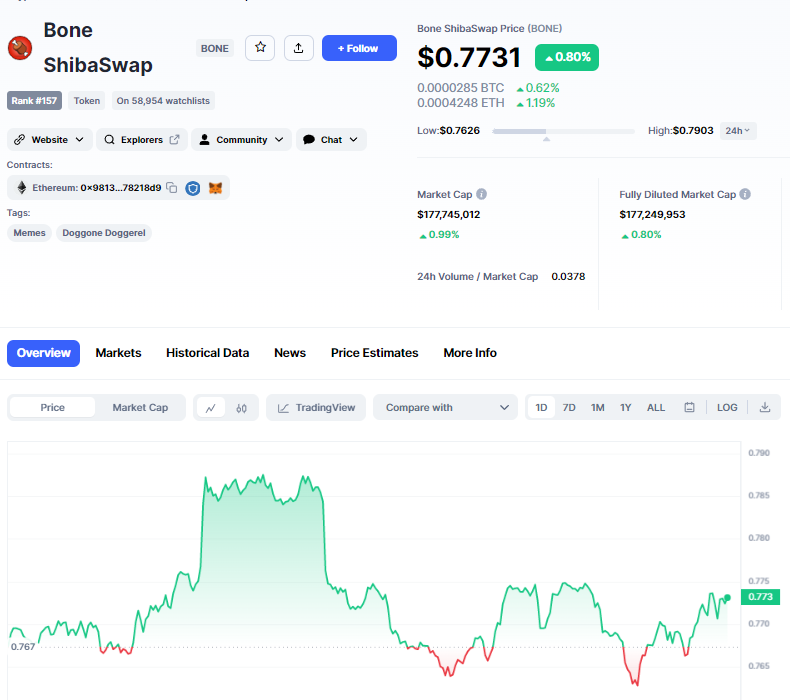Toggle chart to Market Cap view
Image resolution: width=790 pixels, height=700 pixels.
coord(140,408)
